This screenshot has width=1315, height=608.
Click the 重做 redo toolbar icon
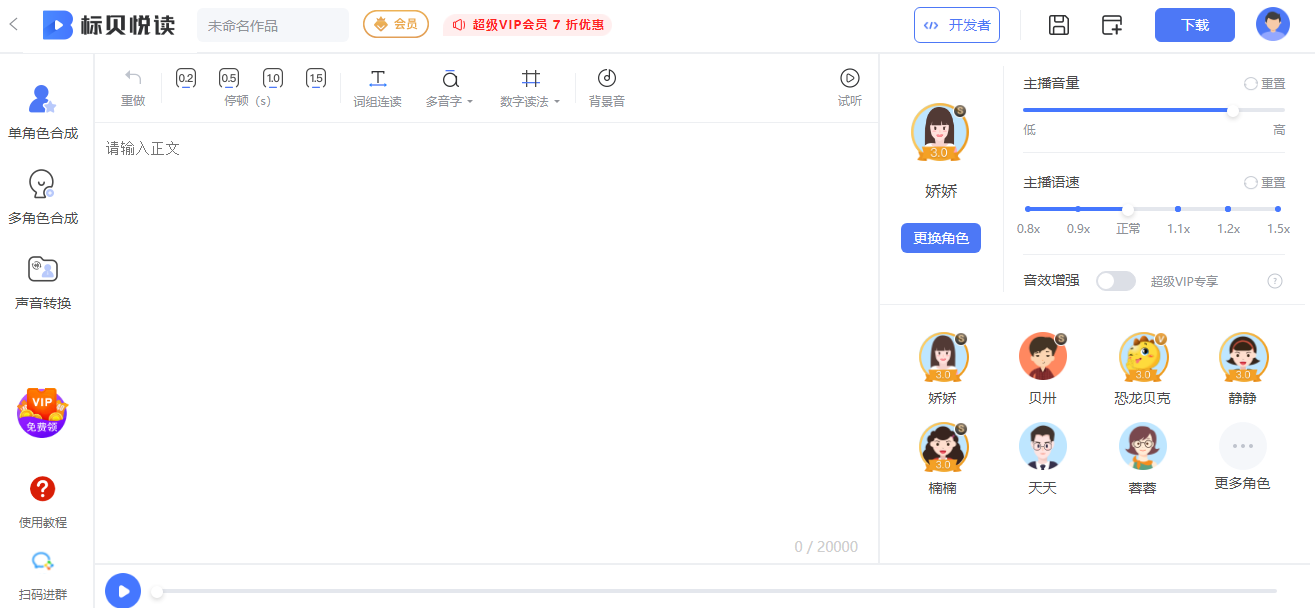coord(133,88)
